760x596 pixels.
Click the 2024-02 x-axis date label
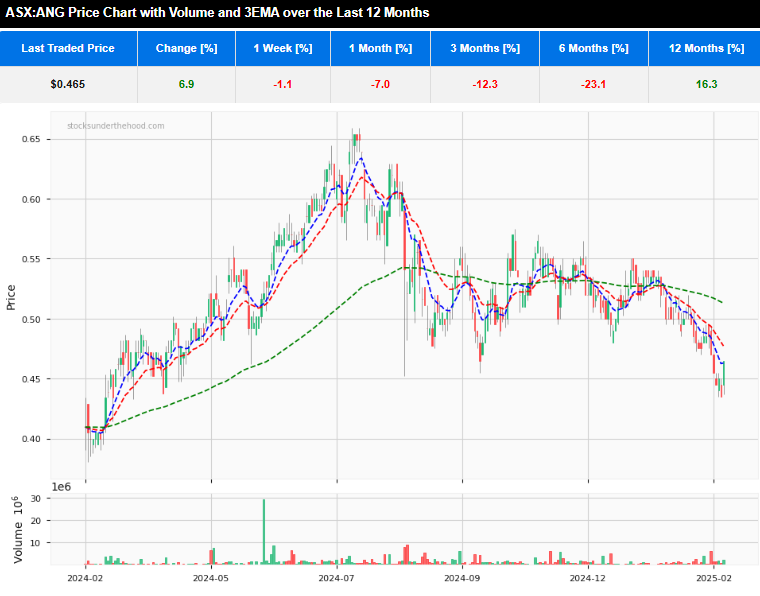click(x=85, y=578)
